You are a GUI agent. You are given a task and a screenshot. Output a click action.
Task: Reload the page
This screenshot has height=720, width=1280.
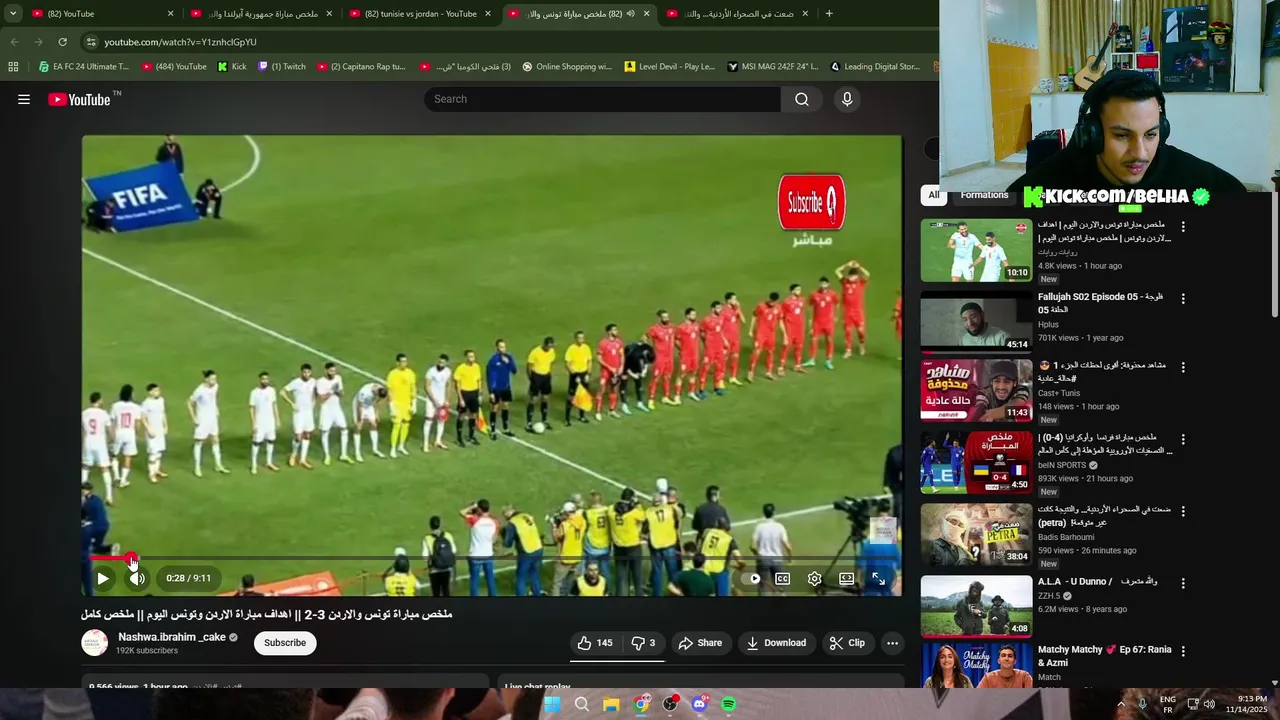pyautogui.click(x=62, y=42)
